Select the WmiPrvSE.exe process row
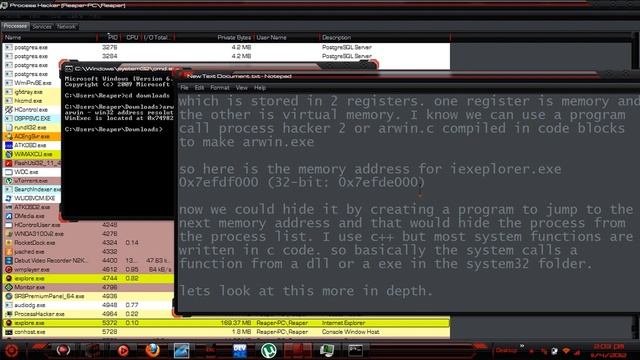Viewport: 640px width, 360px height. (32, 83)
